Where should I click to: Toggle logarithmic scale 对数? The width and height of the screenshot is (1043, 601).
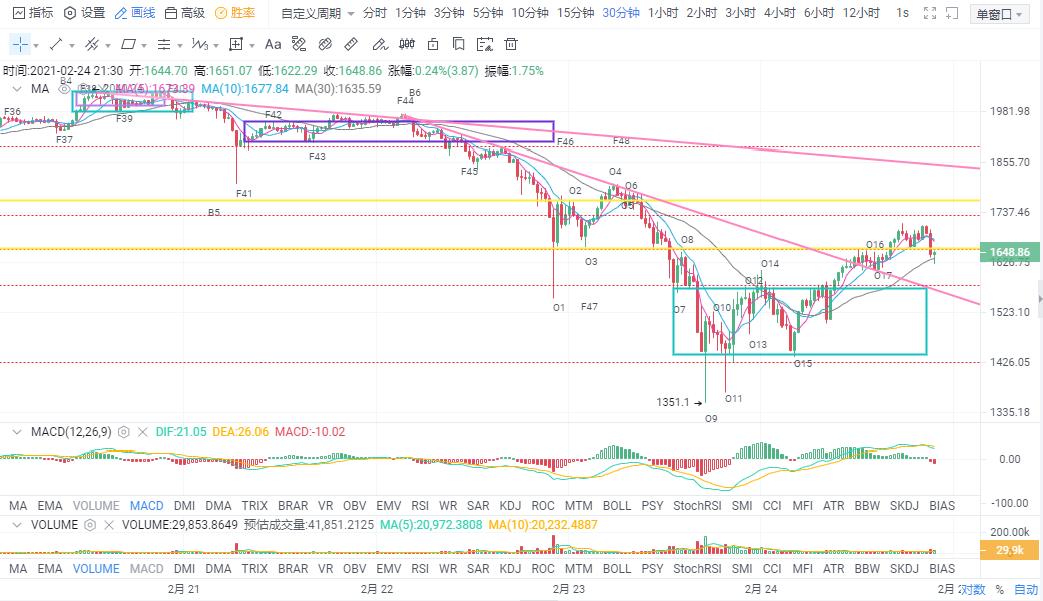click(973, 589)
